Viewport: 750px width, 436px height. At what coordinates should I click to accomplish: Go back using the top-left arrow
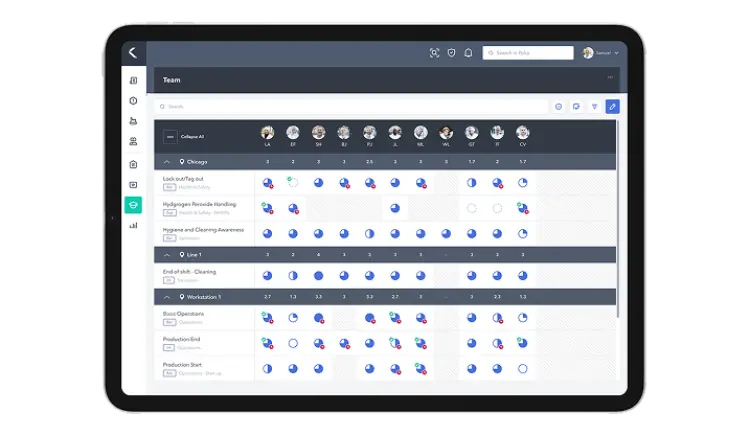tap(133, 53)
